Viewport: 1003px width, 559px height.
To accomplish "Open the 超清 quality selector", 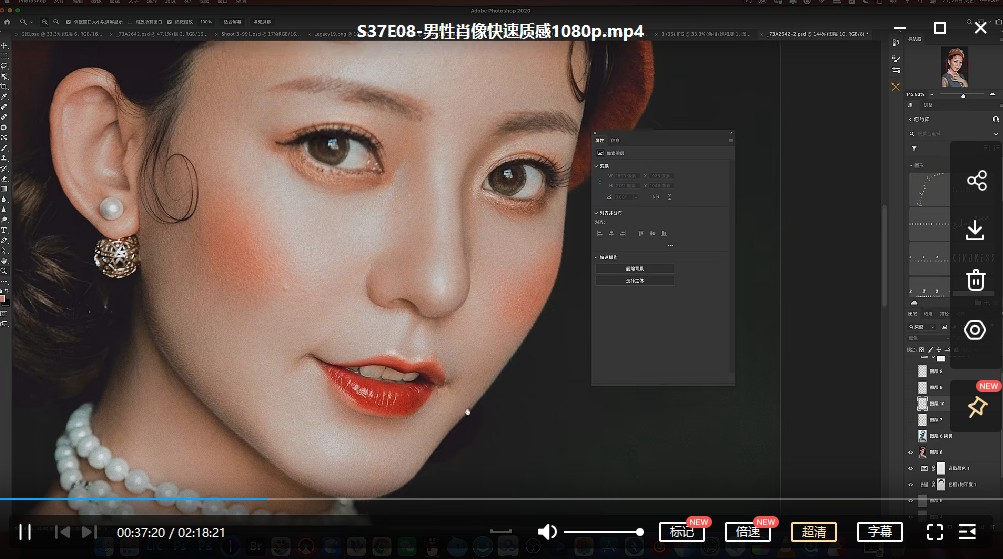I will (814, 532).
